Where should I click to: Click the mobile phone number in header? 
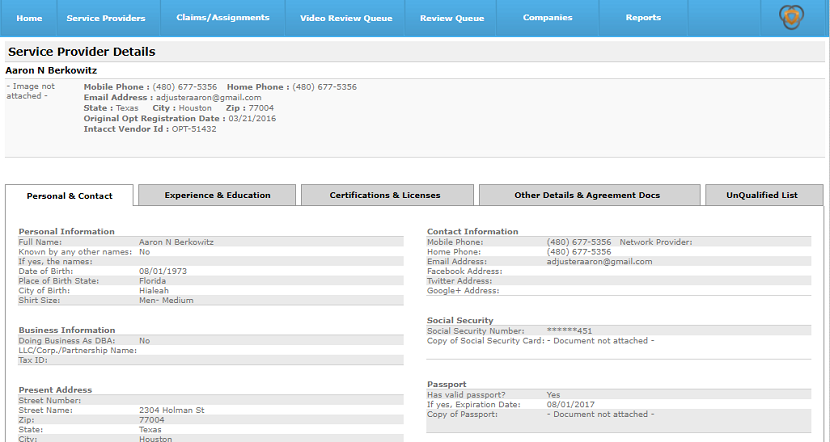click(185, 87)
